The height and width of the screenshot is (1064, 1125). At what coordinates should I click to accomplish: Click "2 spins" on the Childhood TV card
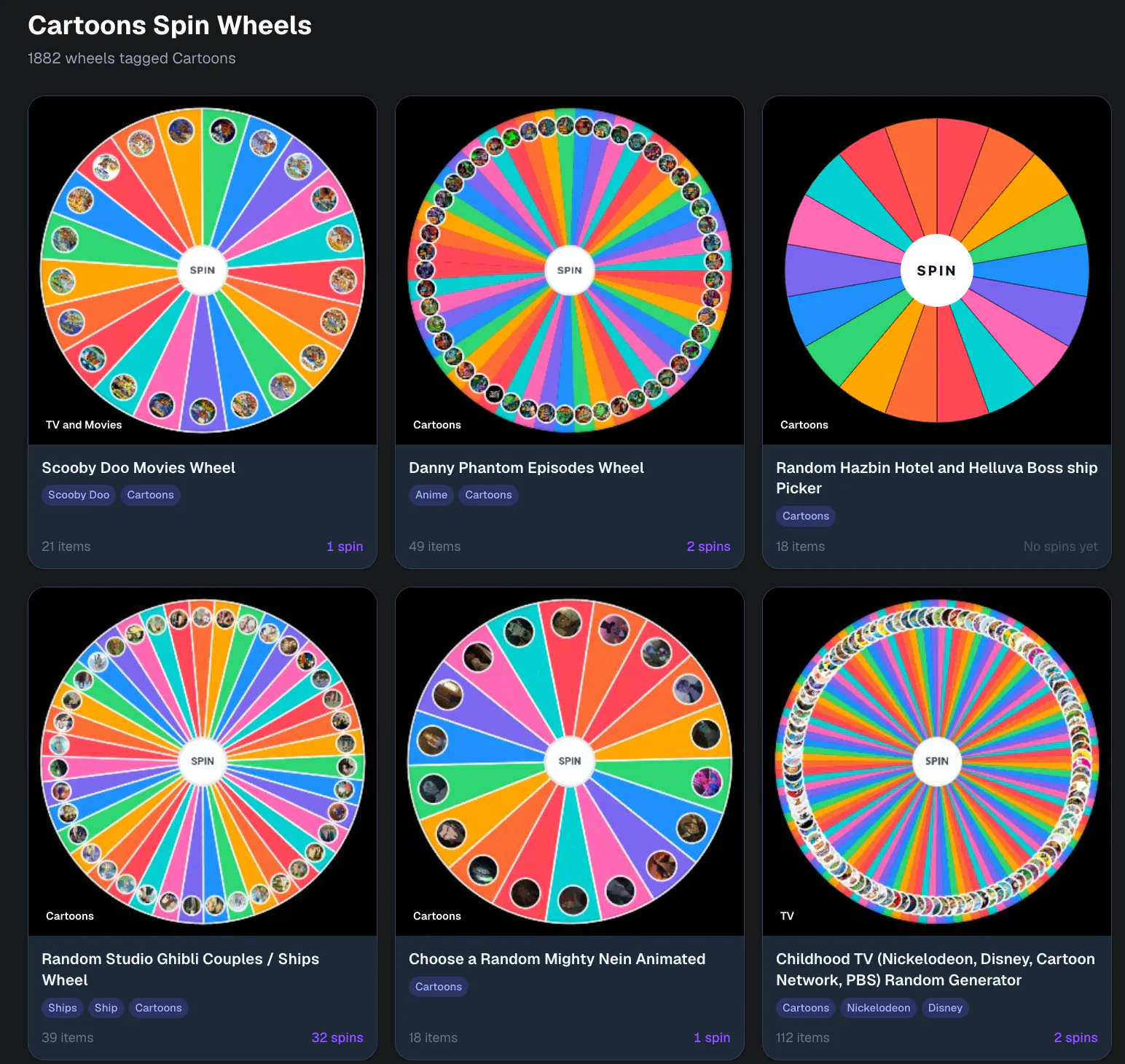pos(1075,1038)
